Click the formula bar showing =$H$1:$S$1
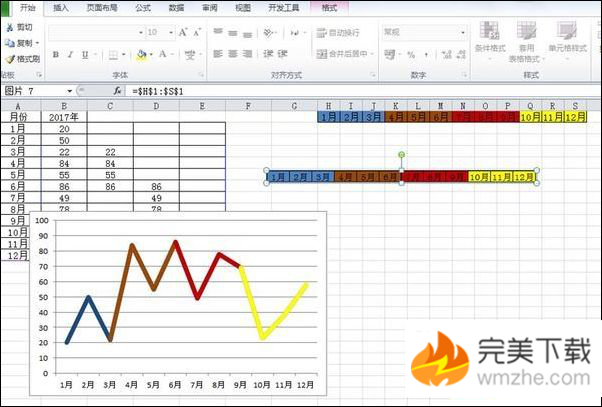This screenshot has width=602, height=407. (363, 91)
